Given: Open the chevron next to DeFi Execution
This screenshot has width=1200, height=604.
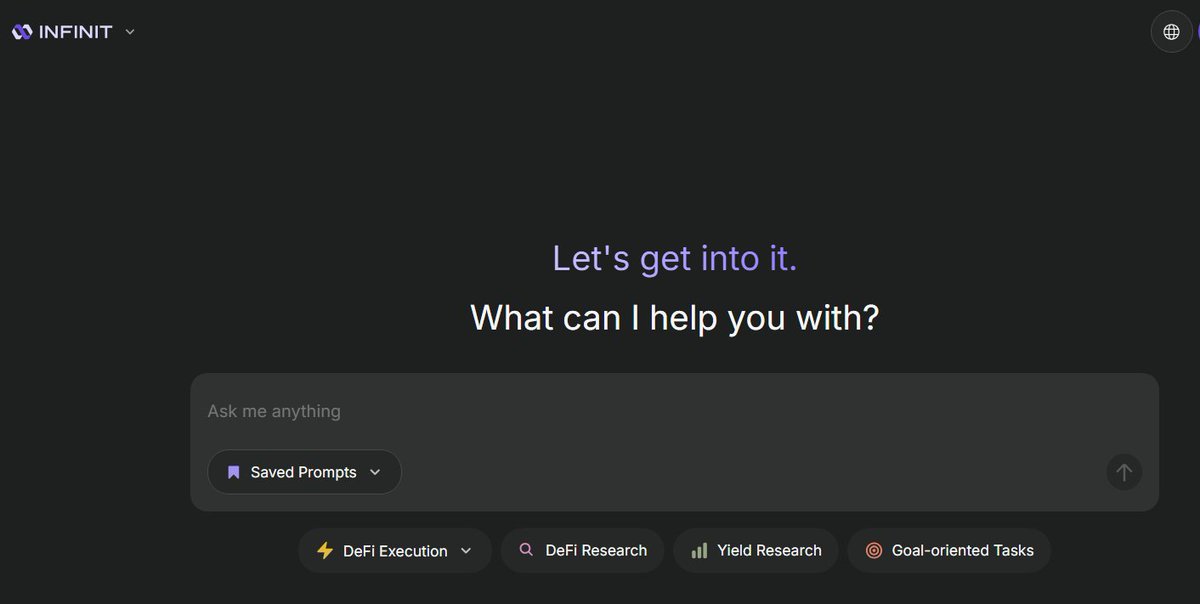Looking at the screenshot, I should pyautogui.click(x=465, y=550).
